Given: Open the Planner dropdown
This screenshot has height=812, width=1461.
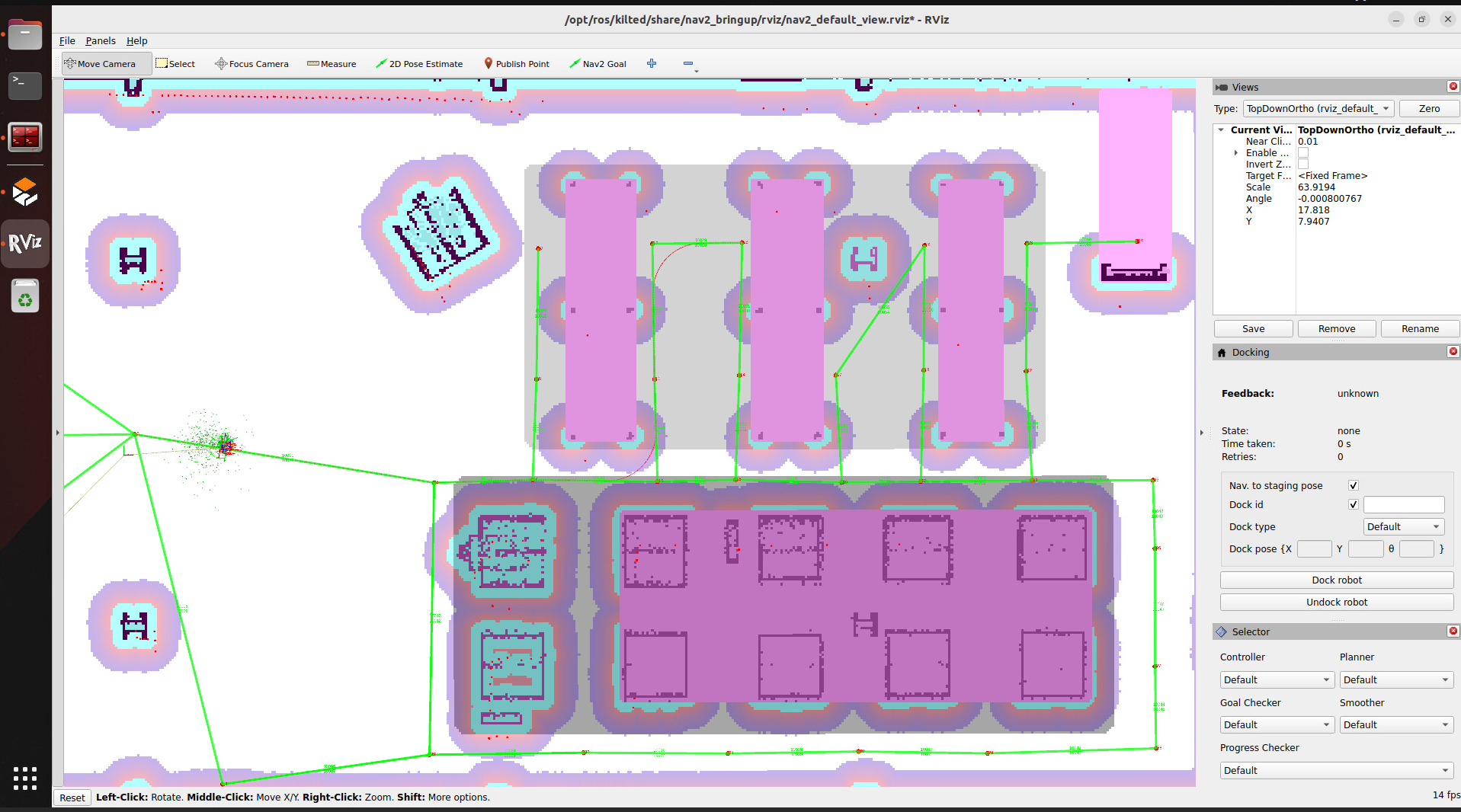Looking at the screenshot, I should point(1396,680).
